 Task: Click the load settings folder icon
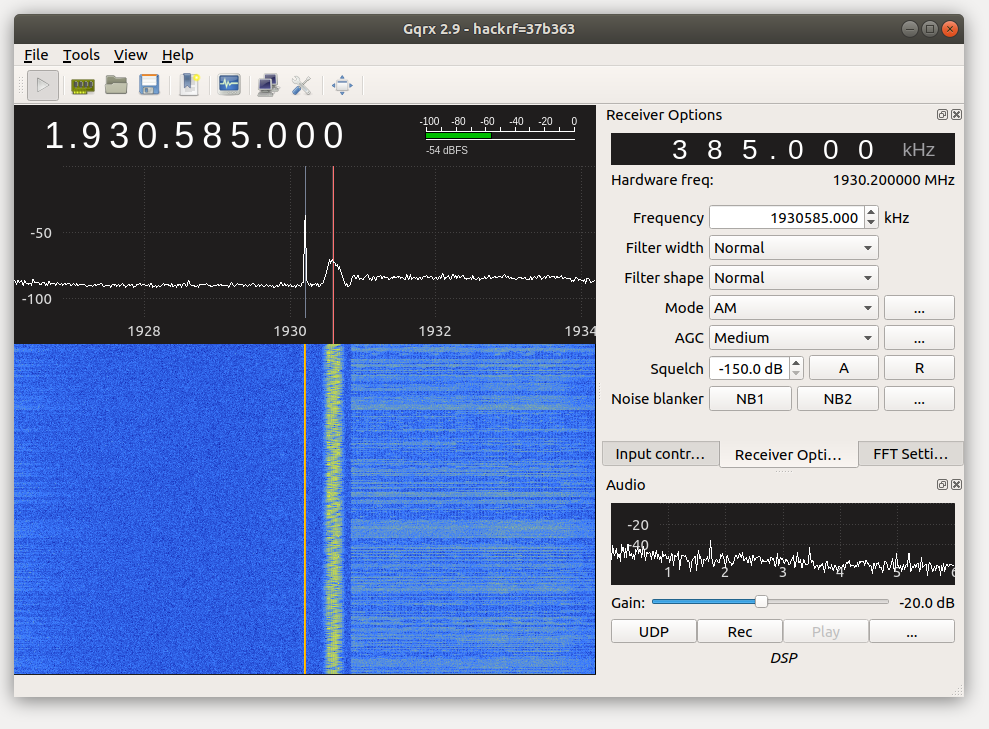(x=116, y=86)
